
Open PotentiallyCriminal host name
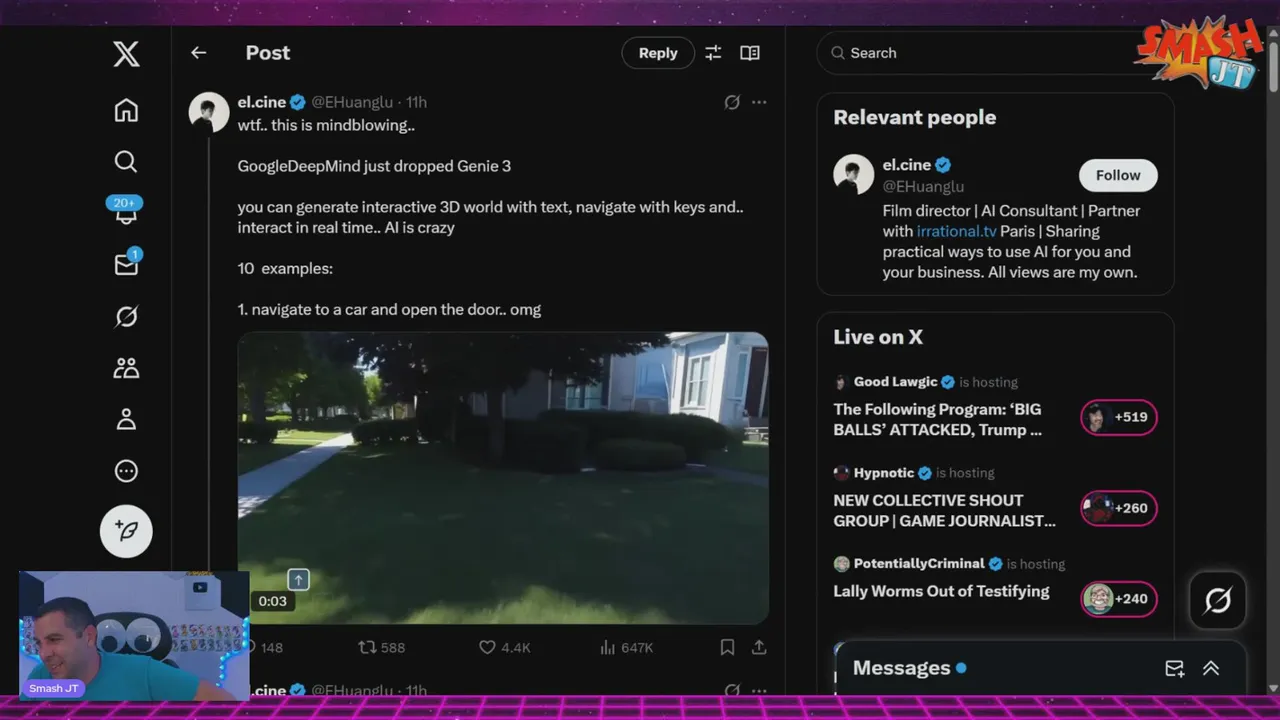tap(919, 564)
